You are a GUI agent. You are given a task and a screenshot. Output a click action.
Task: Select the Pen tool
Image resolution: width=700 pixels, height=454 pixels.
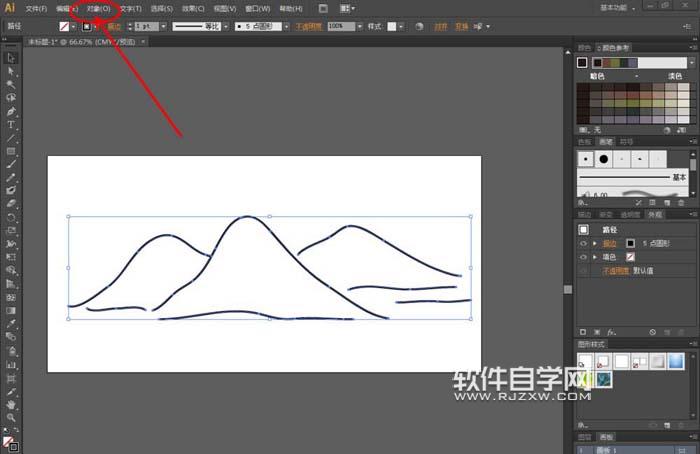[11, 112]
